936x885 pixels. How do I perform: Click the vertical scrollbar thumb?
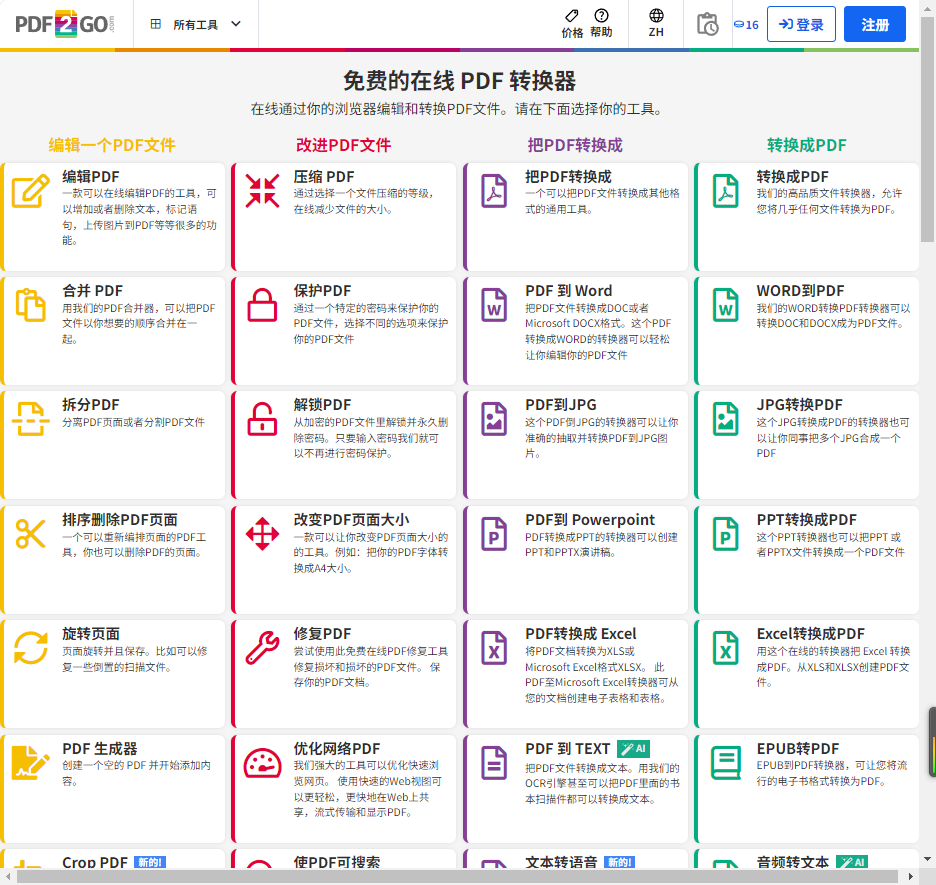click(927, 128)
